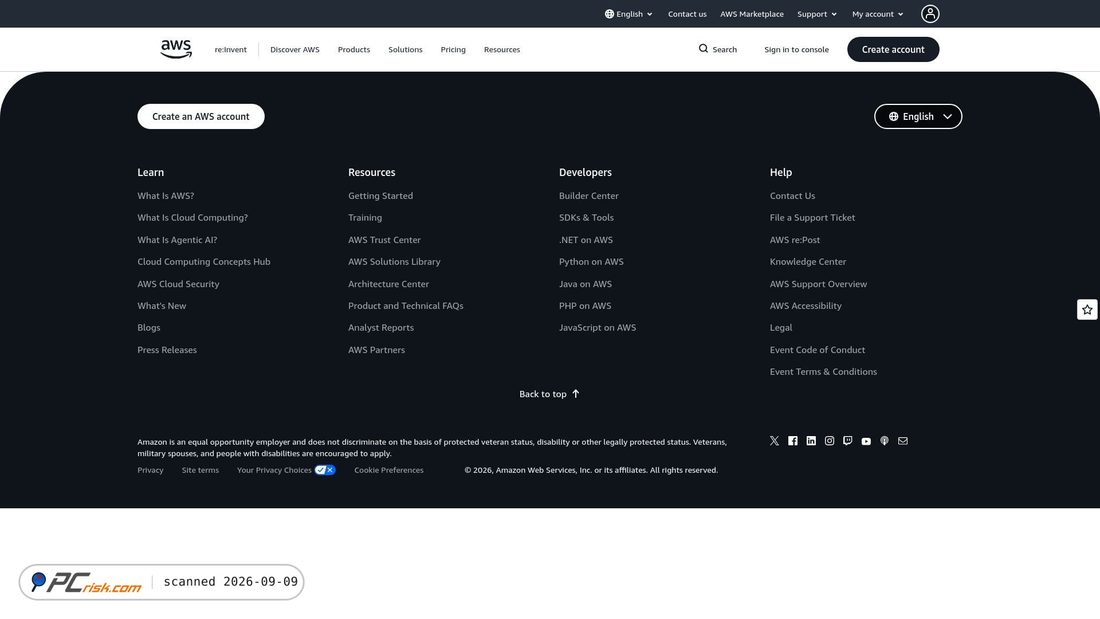Open the footer English language selector

point(918,117)
